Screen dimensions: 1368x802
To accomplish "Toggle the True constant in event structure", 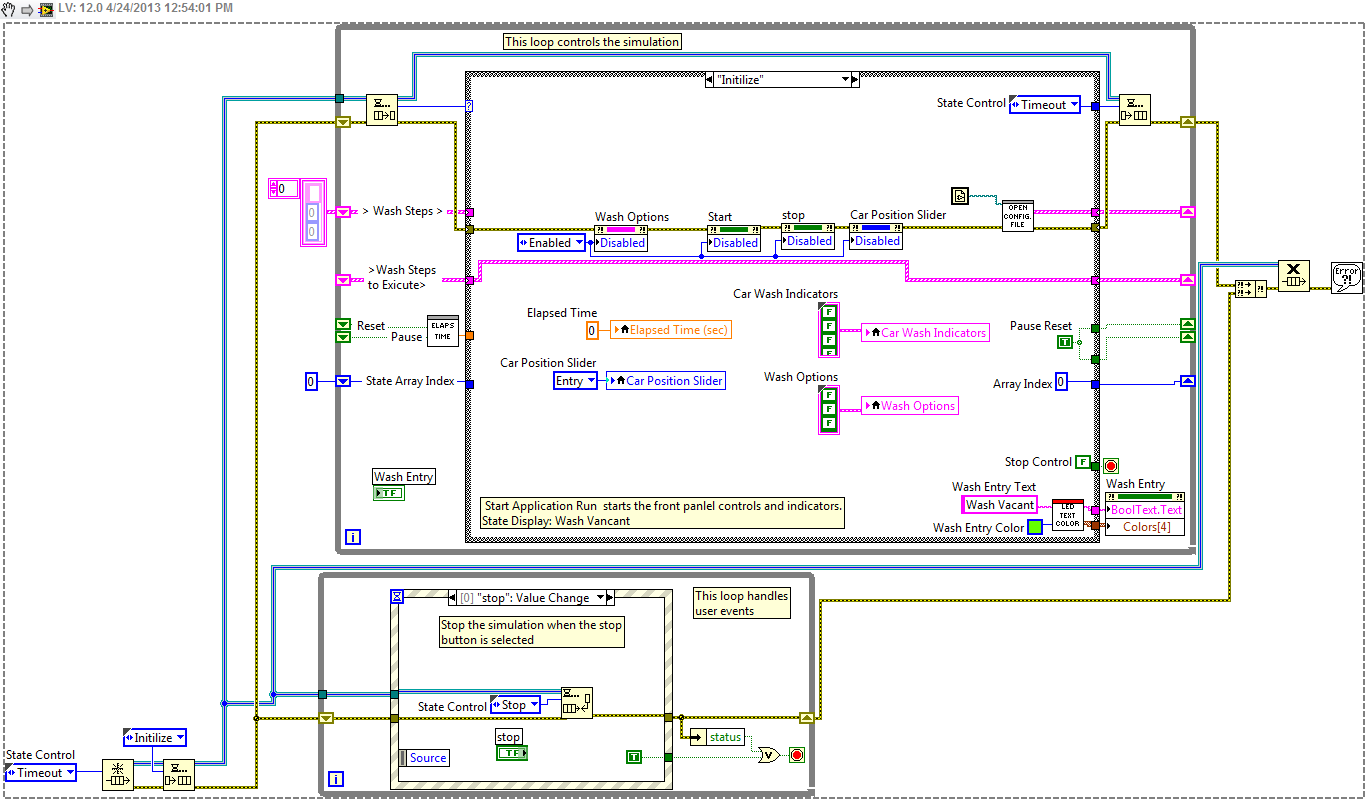I will pos(634,756).
